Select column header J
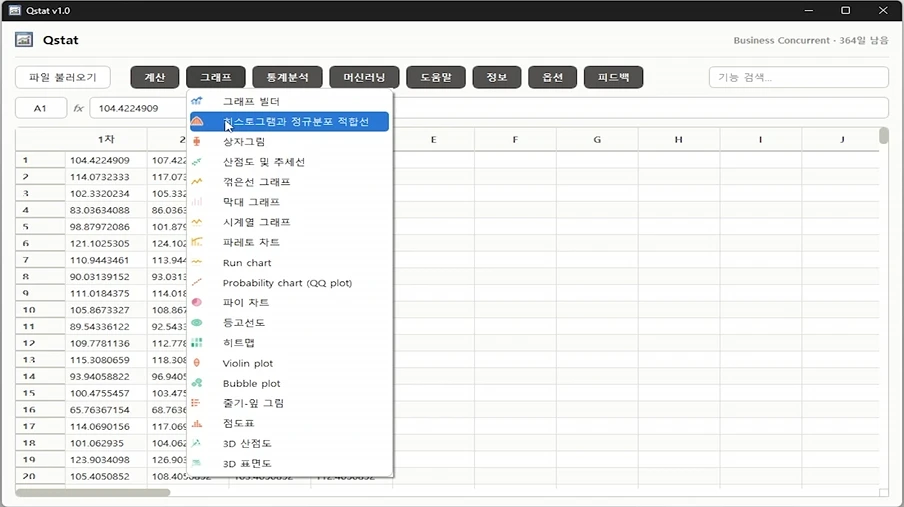Viewport: 904px width, 507px height. (x=842, y=140)
